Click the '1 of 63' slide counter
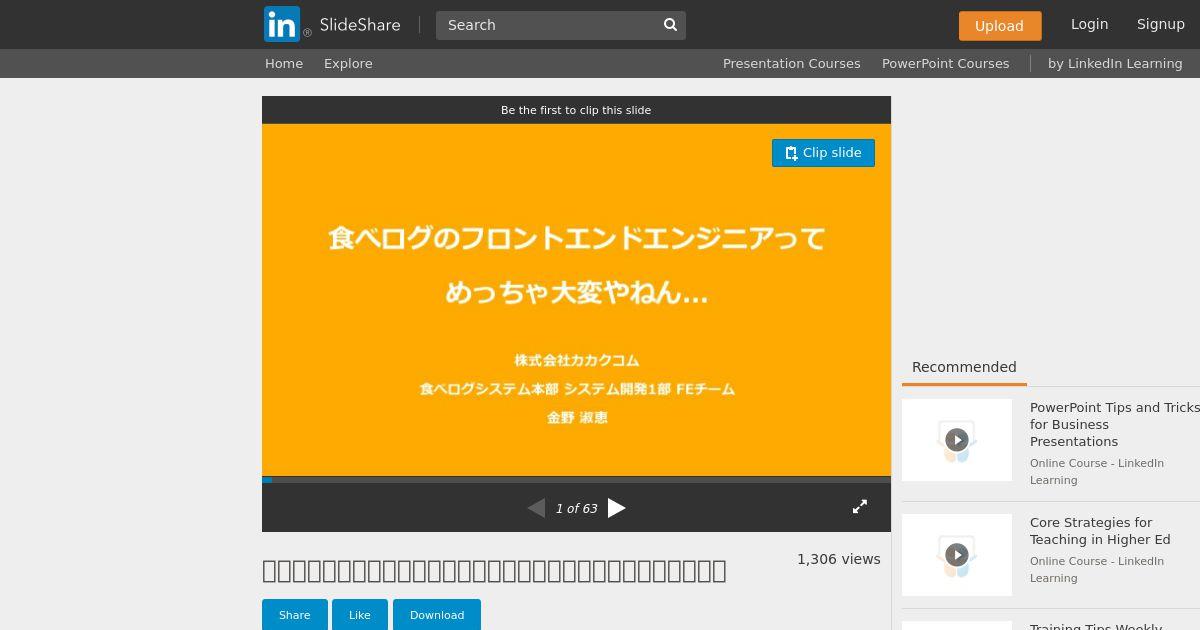The width and height of the screenshot is (1200, 630). pyautogui.click(x=576, y=509)
